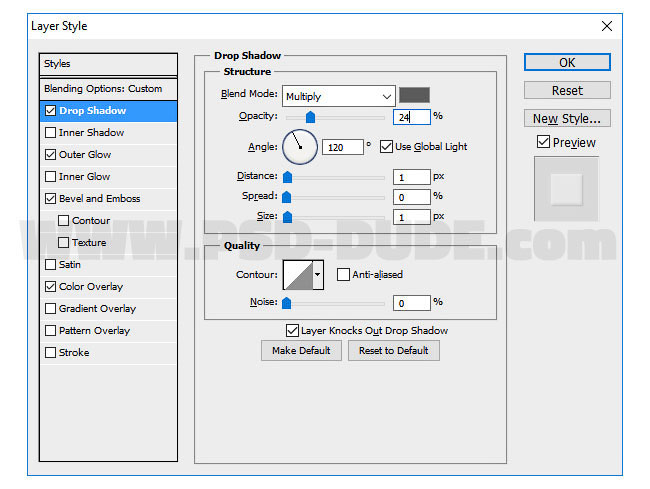Click the Opacity value field

pyautogui.click(x=412, y=117)
